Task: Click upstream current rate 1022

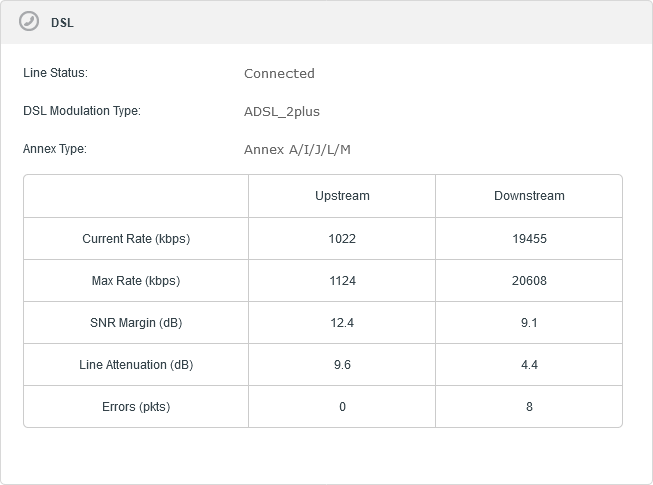Action: pos(342,239)
